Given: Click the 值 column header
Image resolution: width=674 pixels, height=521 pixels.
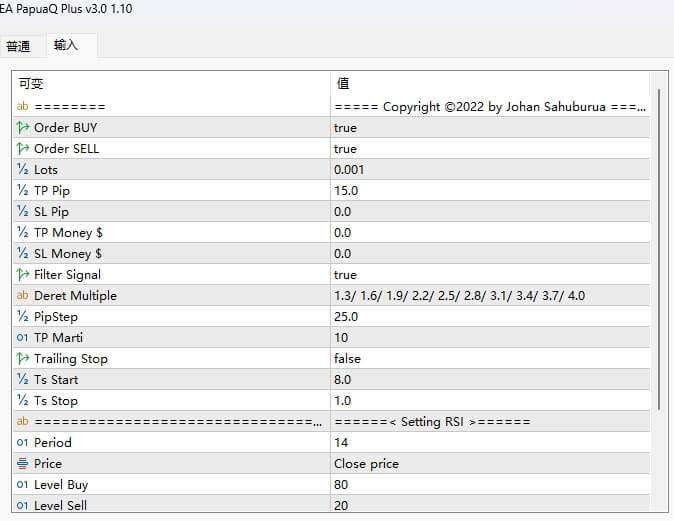Looking at the screenshot, I should 490,83.
